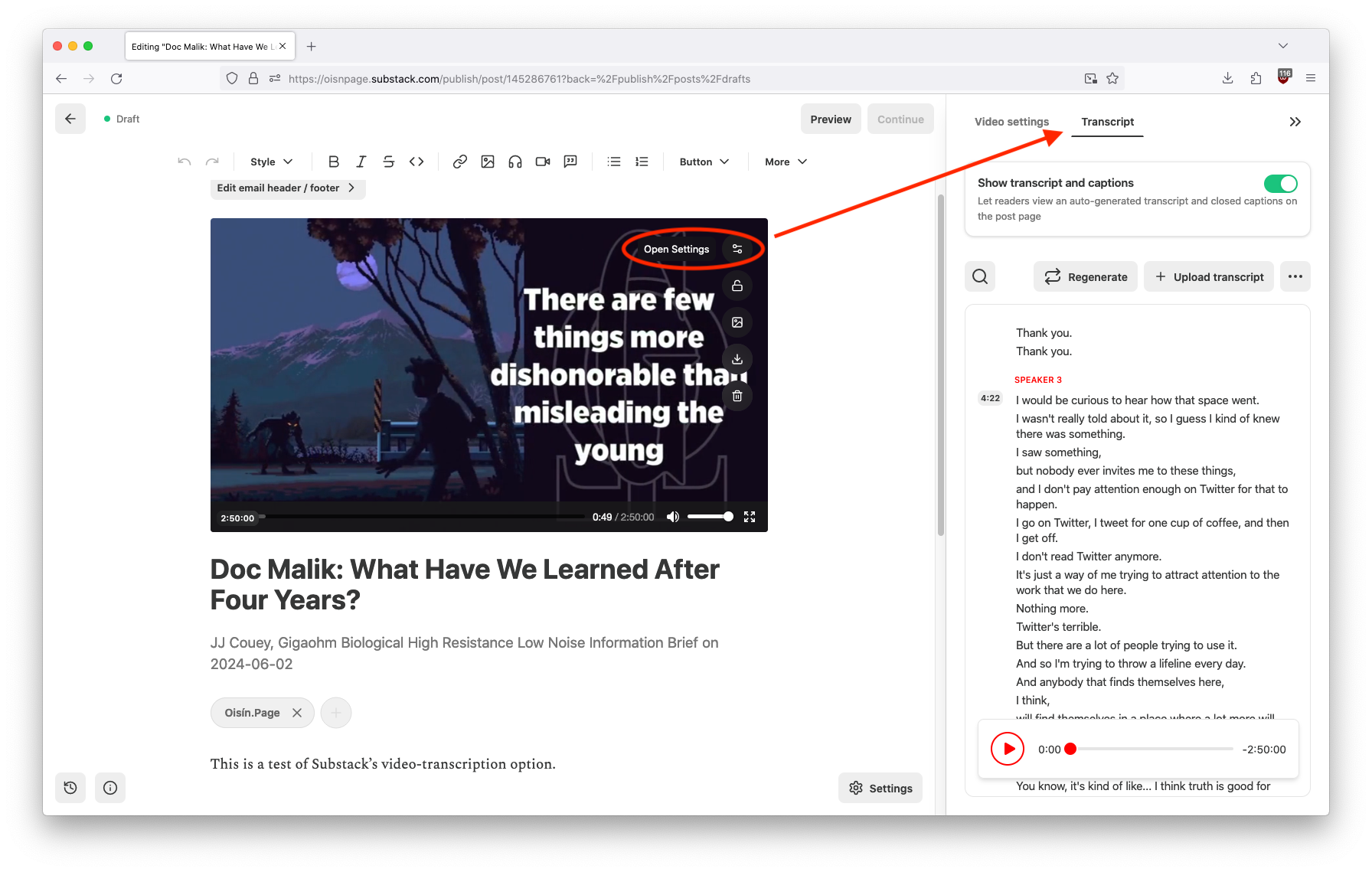The height and width of the screenshot is (872, 1372).
Task: Insert inline code formatting
Action: pyautogui.click(x=416, y=162)
